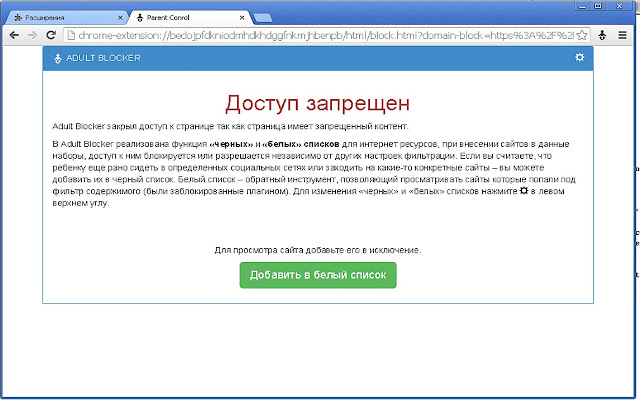The height and width of the screenshot is (400, 640).
Task: Click the ADULT BLOCKER header title
Action: coord(103,58)
